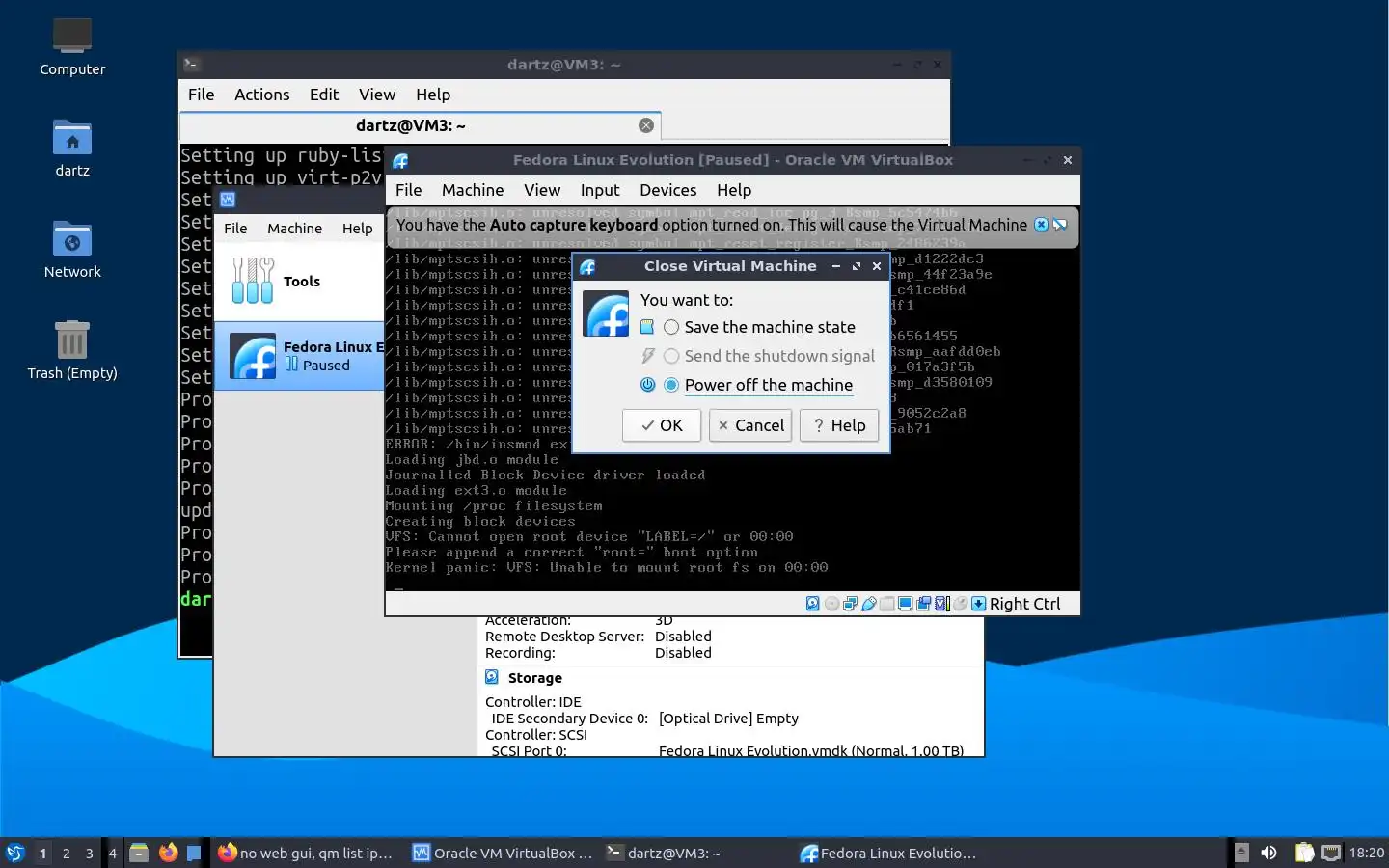This screenshot has height=868, width=1389.
Task: Open the Network desktop icon
Action: pos(72,249)
